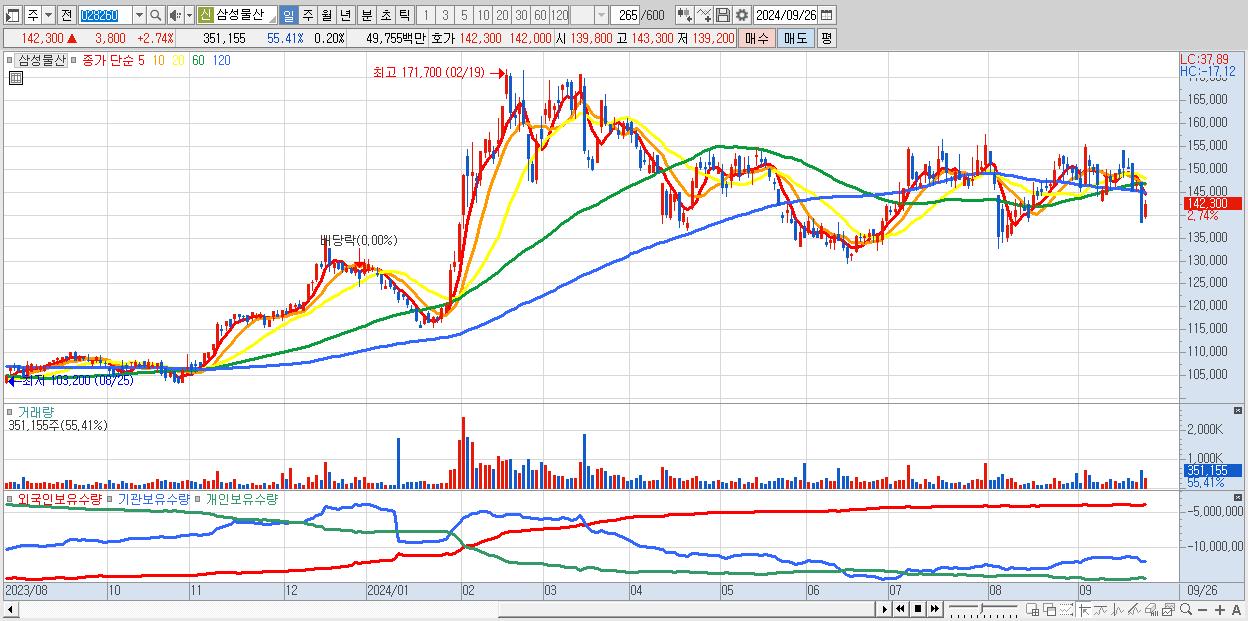
Task: Click the 265 bar count field
Action: tap(626, 15)
